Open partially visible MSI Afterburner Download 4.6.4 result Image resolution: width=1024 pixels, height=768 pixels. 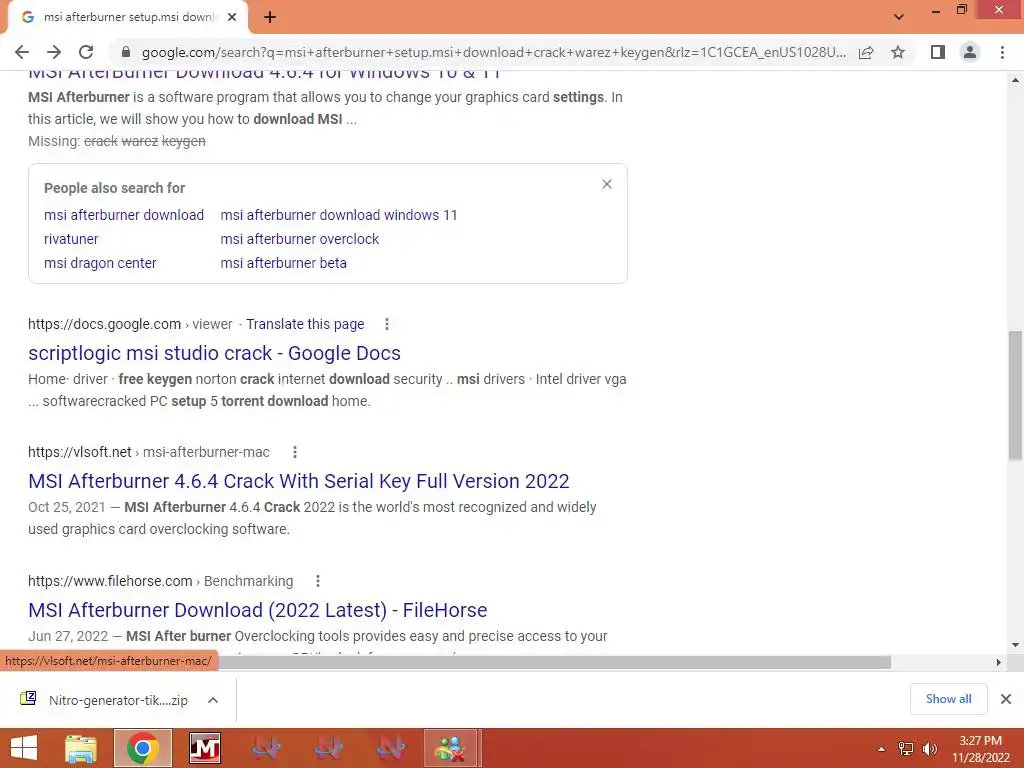pos(264,74)
